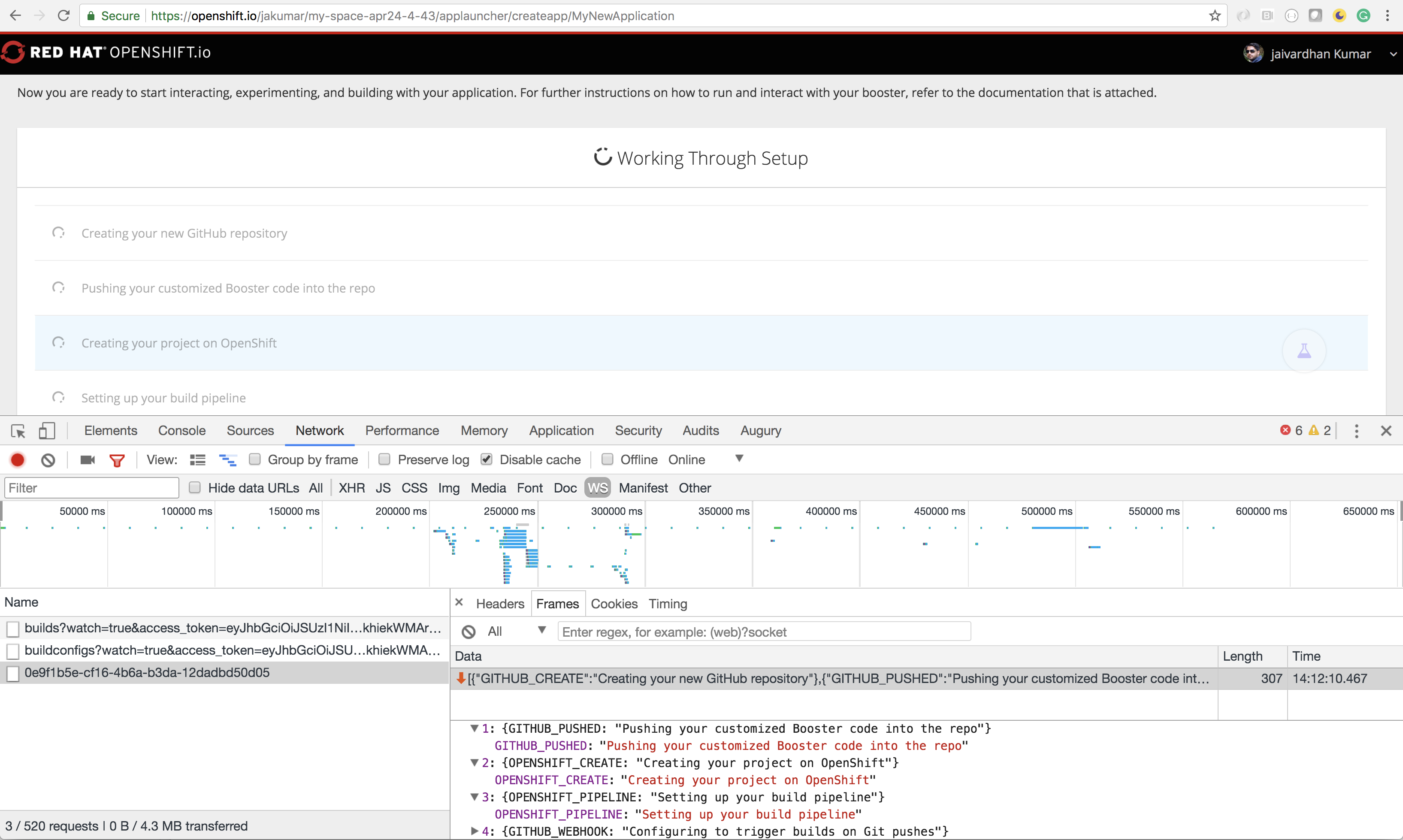Uncheck the Disable cache checkbox

tap(486, 459)
